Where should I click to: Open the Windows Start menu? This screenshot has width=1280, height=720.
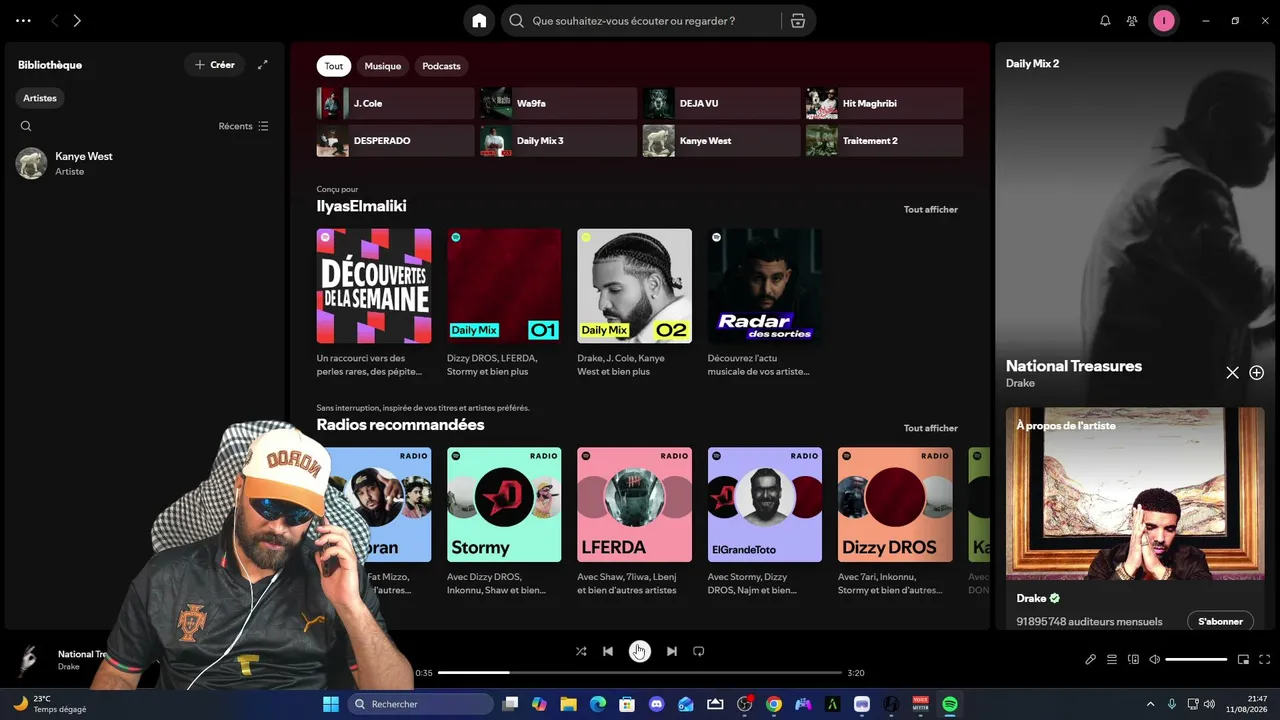tap(330, 704)
